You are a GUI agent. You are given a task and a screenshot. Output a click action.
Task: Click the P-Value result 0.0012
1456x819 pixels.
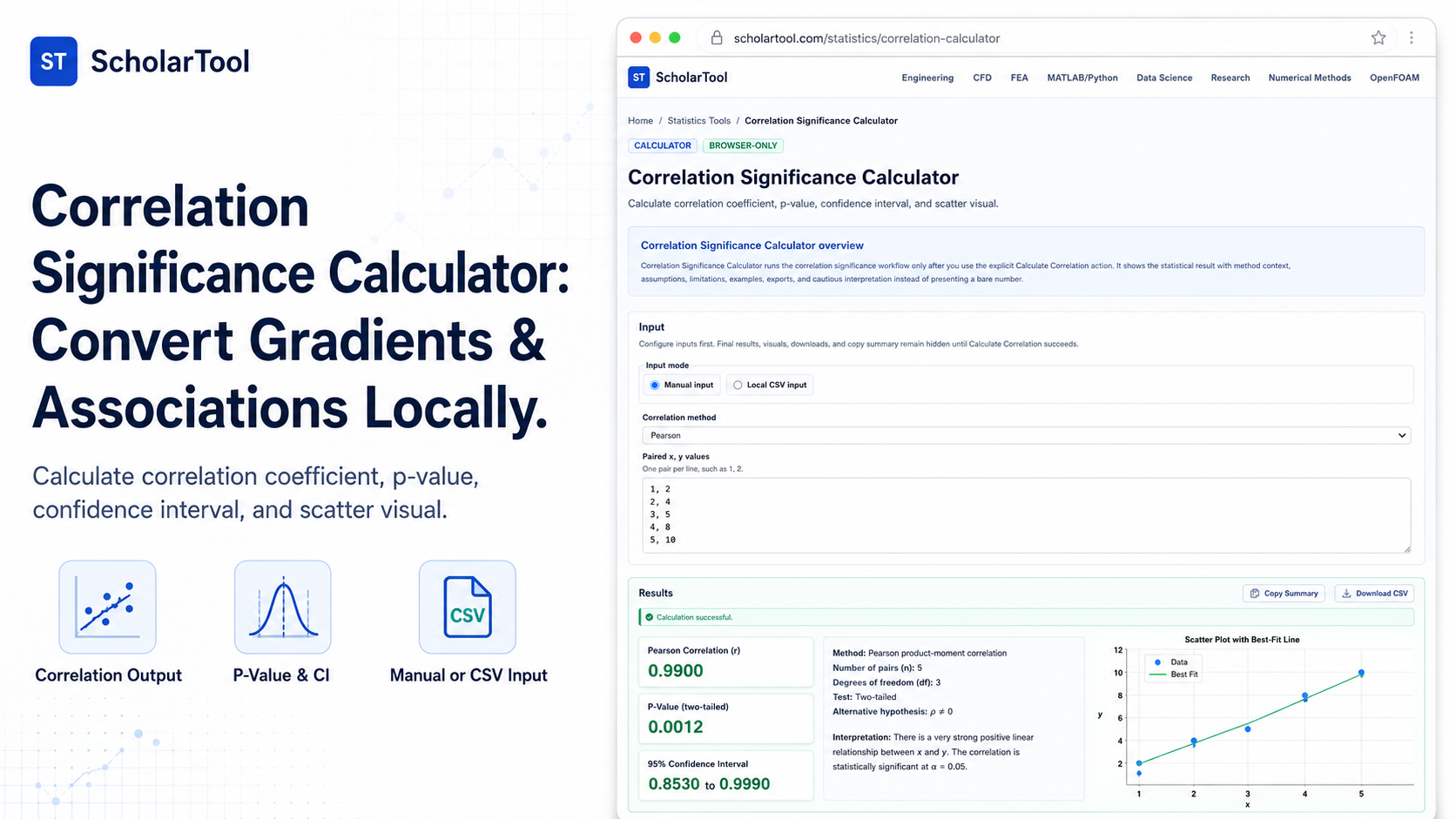tap(676, 727)
